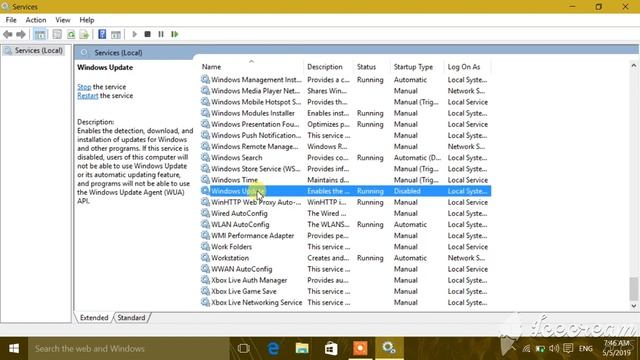Select the WLAN AutoConfig service
Viewport: 640px width, 360px height.
point(346,224)
